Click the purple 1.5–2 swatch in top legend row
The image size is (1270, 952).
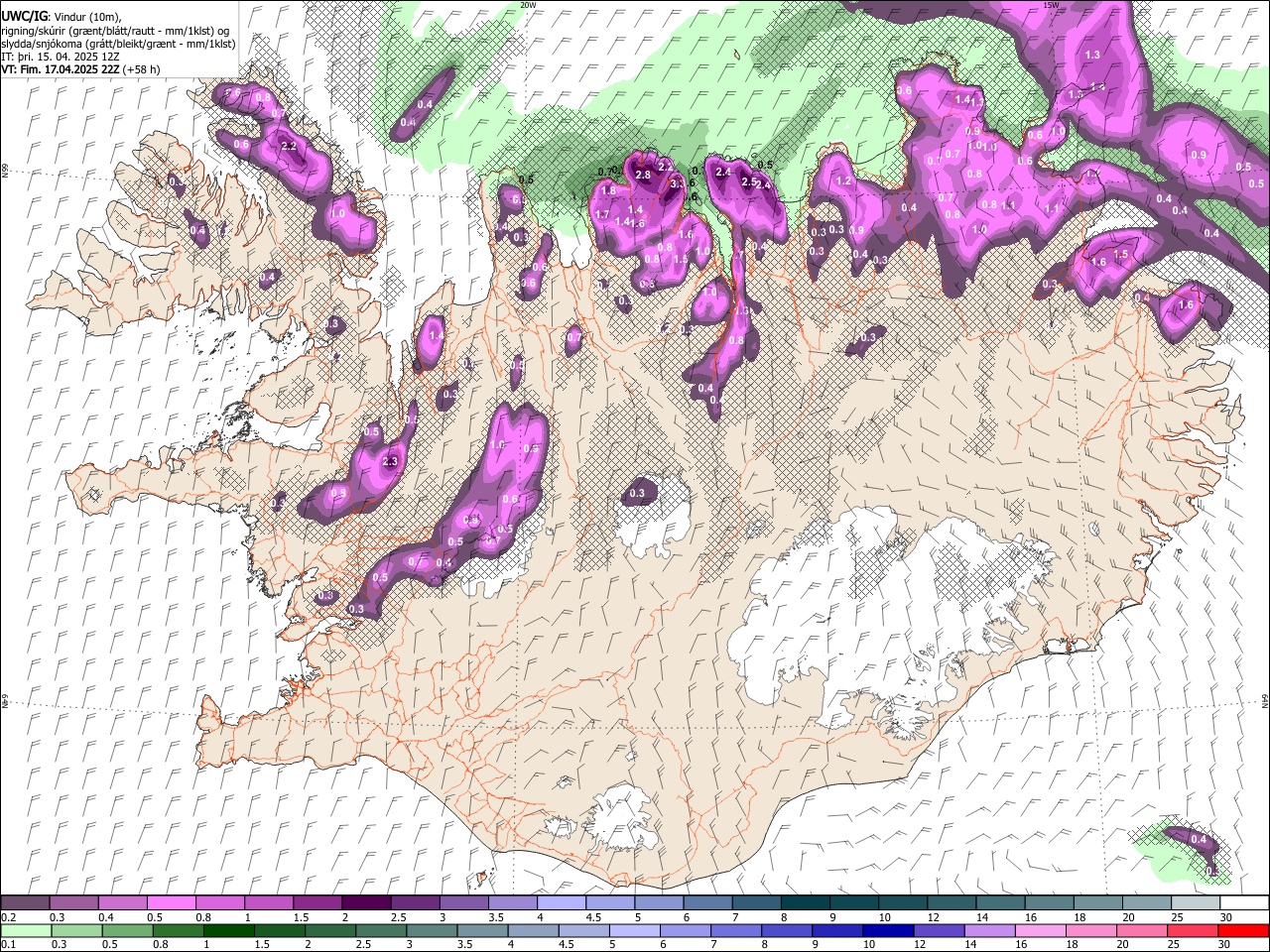[317, 903]
